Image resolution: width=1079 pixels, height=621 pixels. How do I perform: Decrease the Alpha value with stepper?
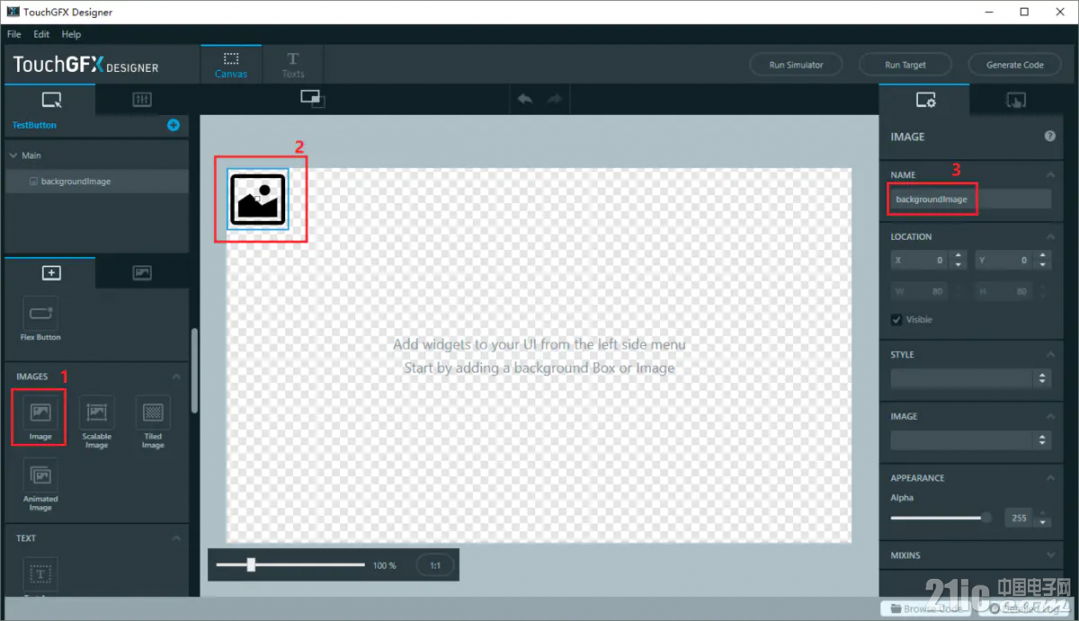(1043, 523)
